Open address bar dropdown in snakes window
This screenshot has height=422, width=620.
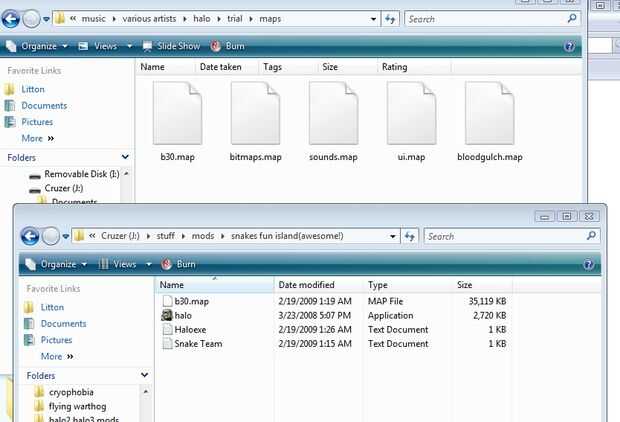pyautogui.click(x=392, y=237)
